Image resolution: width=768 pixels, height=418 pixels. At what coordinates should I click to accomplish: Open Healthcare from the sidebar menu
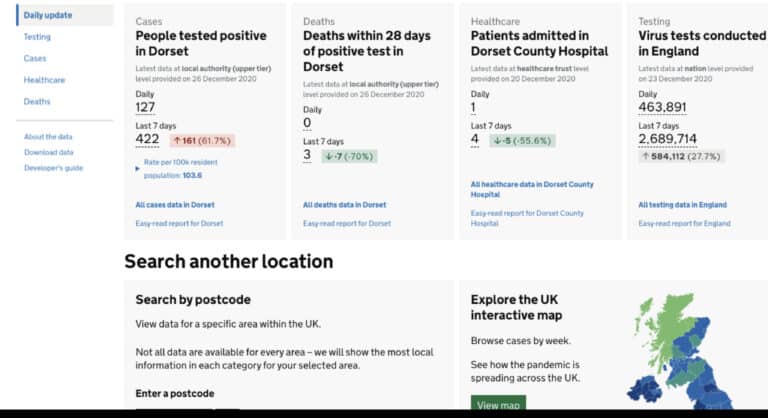[44, 80]
